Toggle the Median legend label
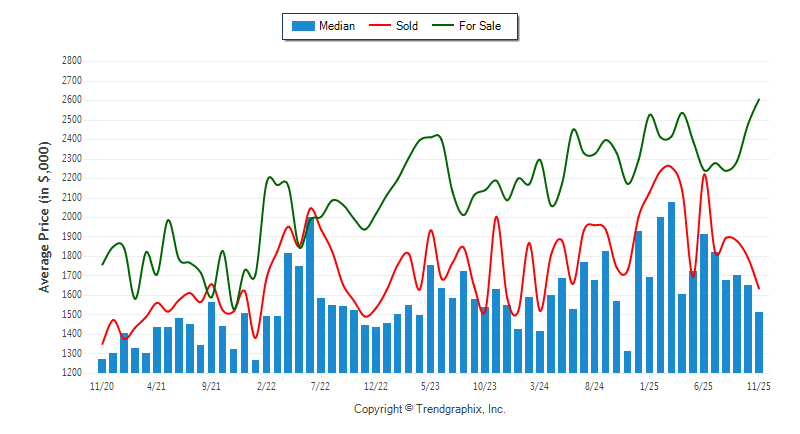The image size is (800, 434). coord(337,26)
